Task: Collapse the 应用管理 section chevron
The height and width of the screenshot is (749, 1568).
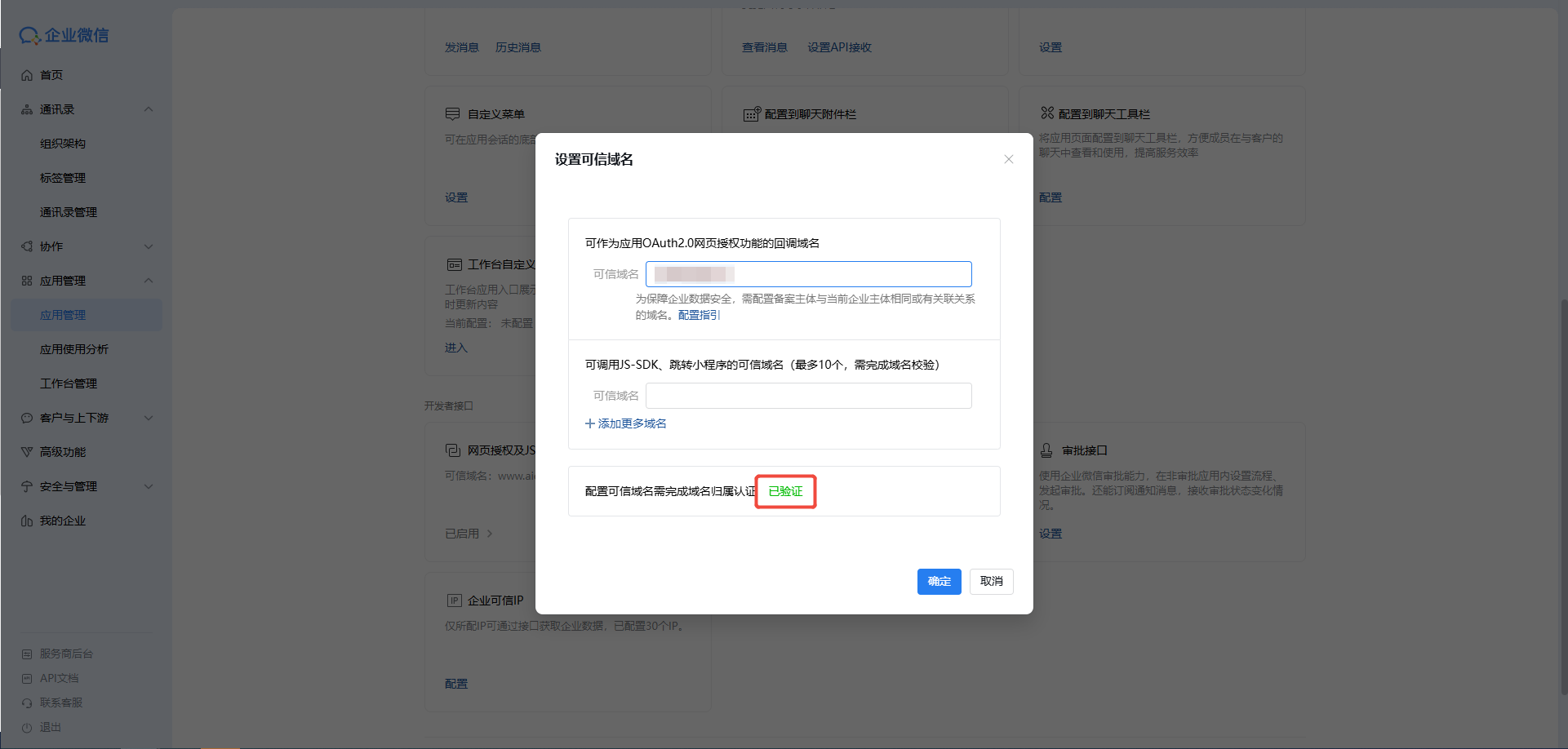Action: pos(149,281)
